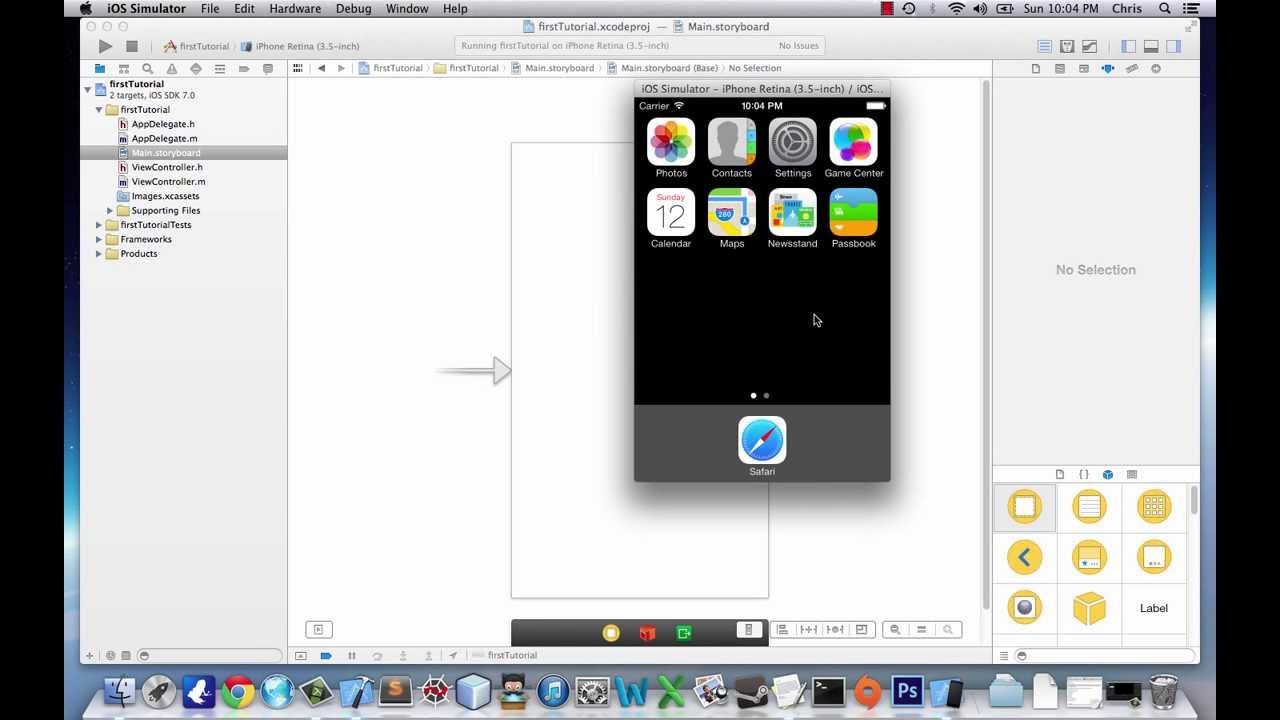Expand the Supporting Files folder
This screenshot has height=720, width=1280.
110,210
